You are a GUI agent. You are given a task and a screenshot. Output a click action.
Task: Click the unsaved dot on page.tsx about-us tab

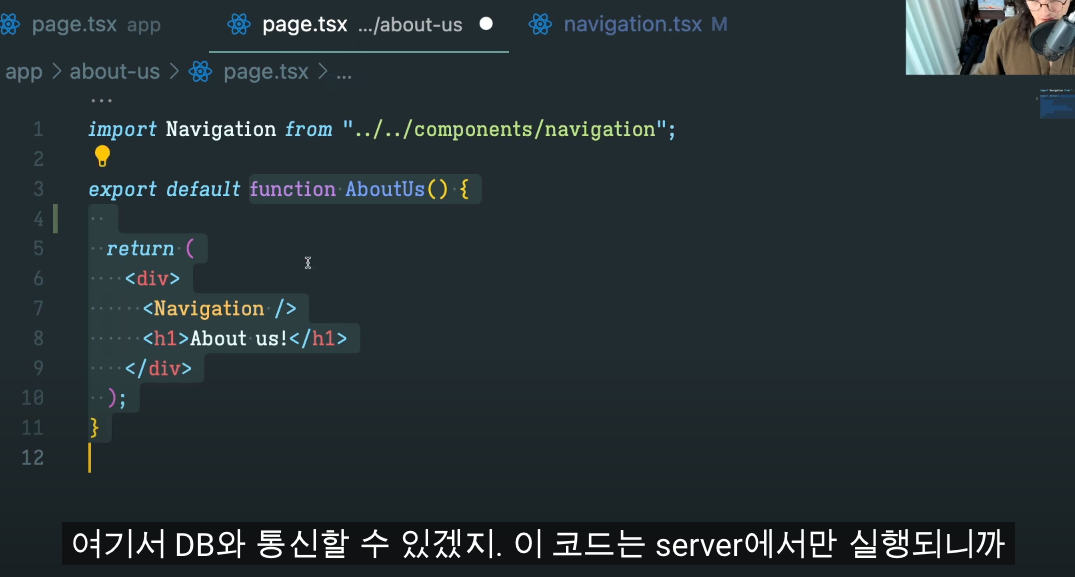pos(486,24)
